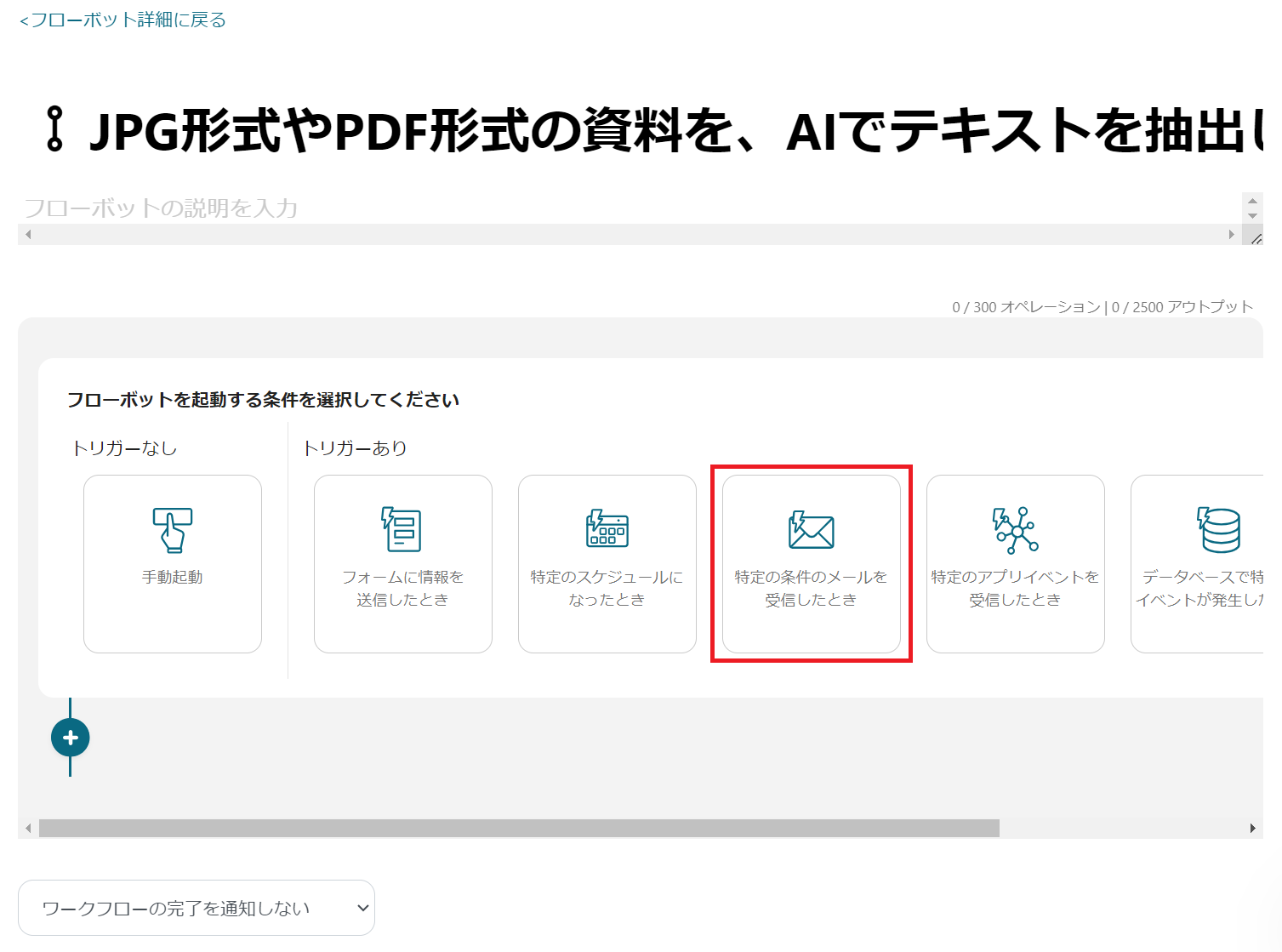Image resolution: width=1282 pixels, height=952 pixels.
Task: Open the workflow completion notification dropdown
Action: (x=197, y=908)
